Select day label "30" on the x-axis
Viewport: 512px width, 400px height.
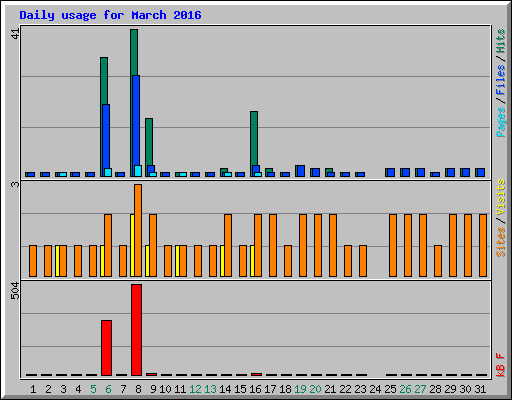(465, 389)
